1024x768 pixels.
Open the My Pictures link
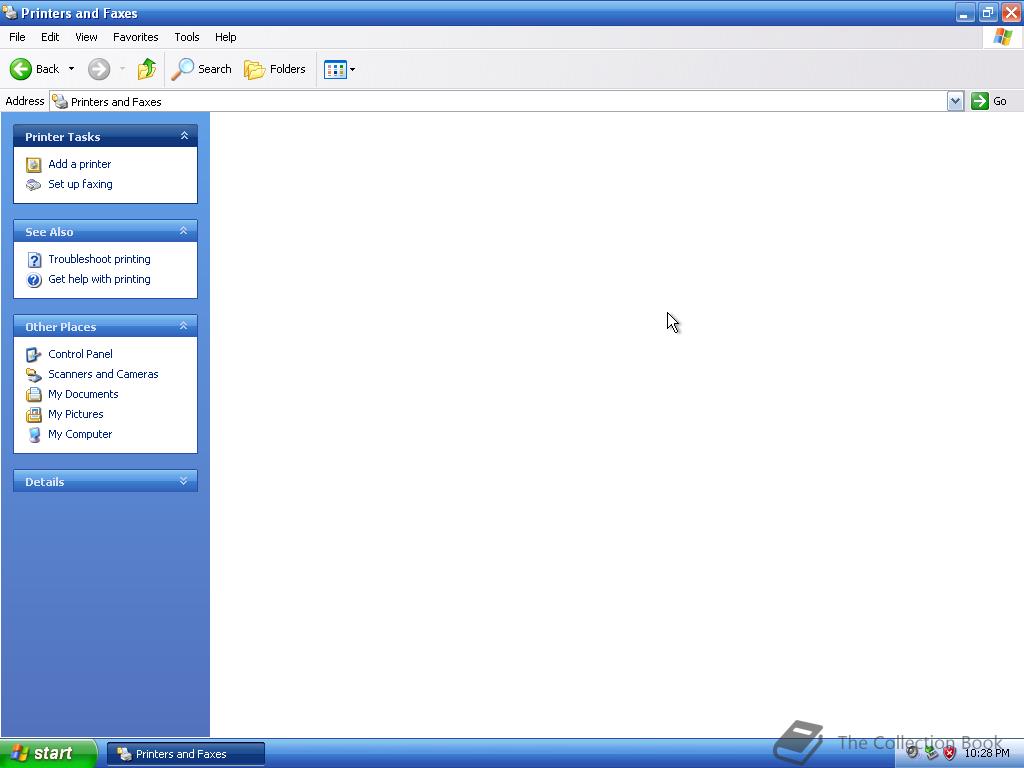click(76, 414)
